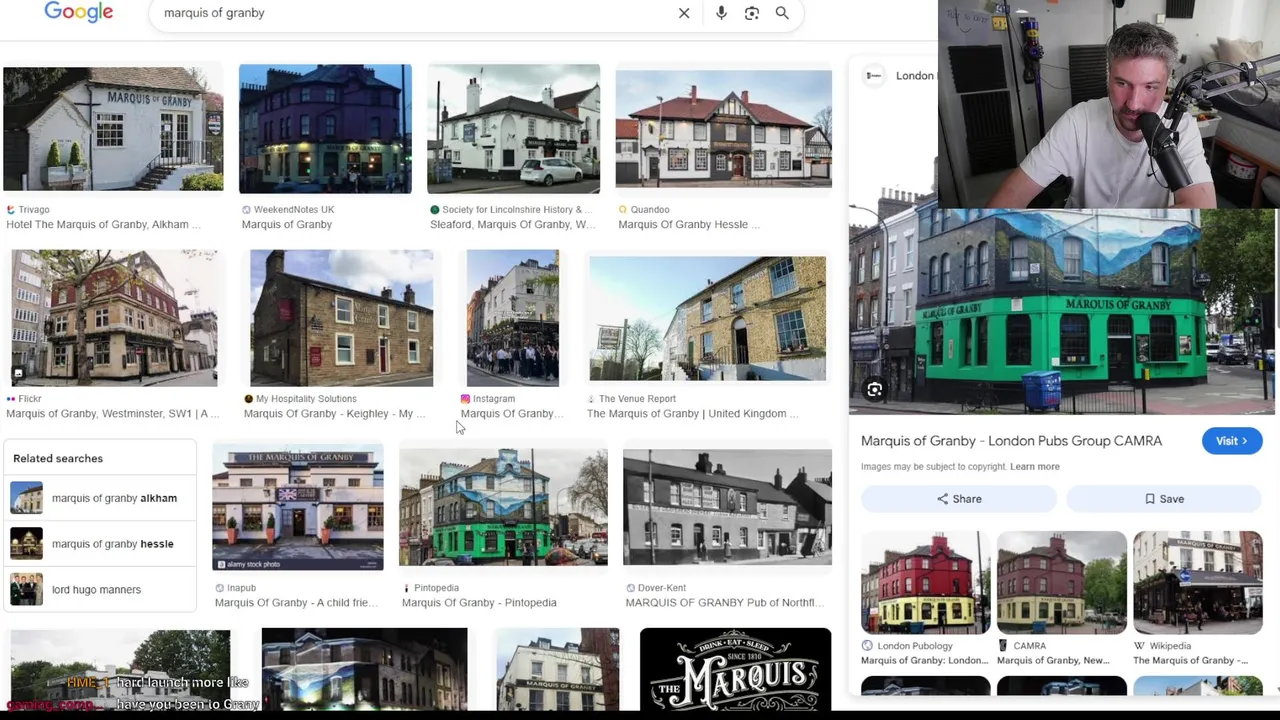Open Marquis of Granby London Pubs Group title
1280x720 pixels.
(x=1011, y=441)
